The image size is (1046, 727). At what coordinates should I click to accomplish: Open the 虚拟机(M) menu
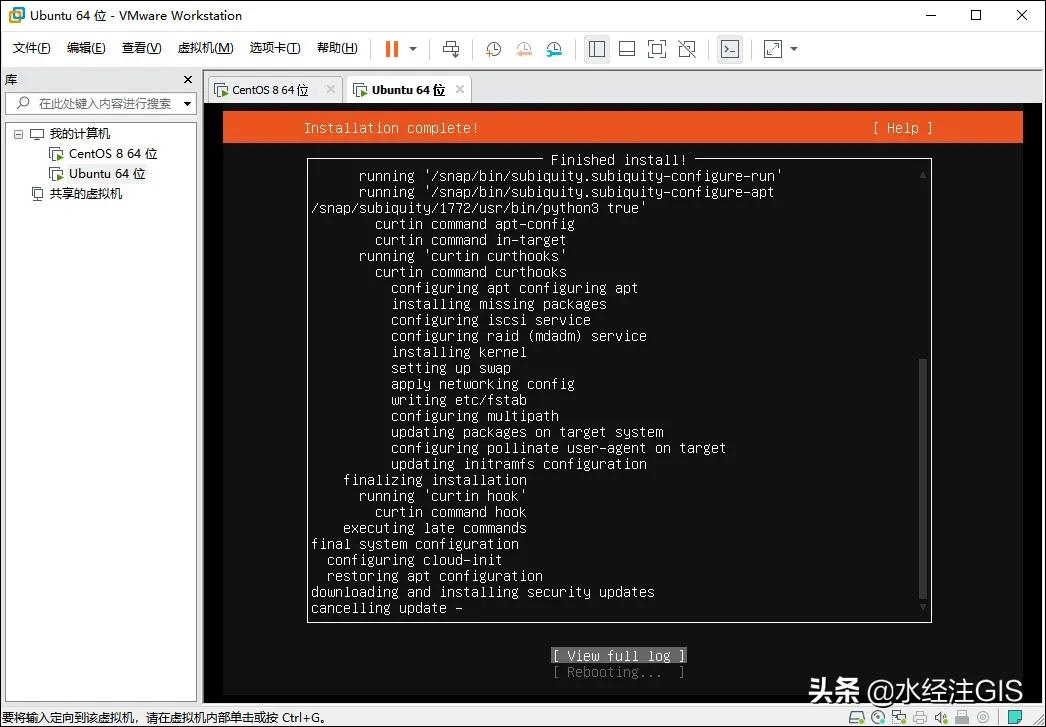coord(205,47)
